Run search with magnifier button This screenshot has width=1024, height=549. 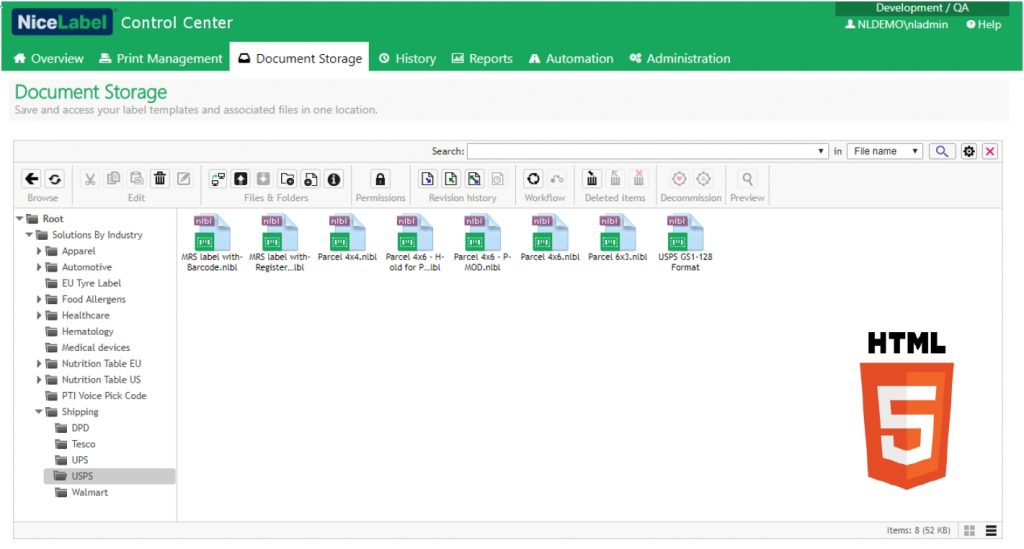pos(942,151)
